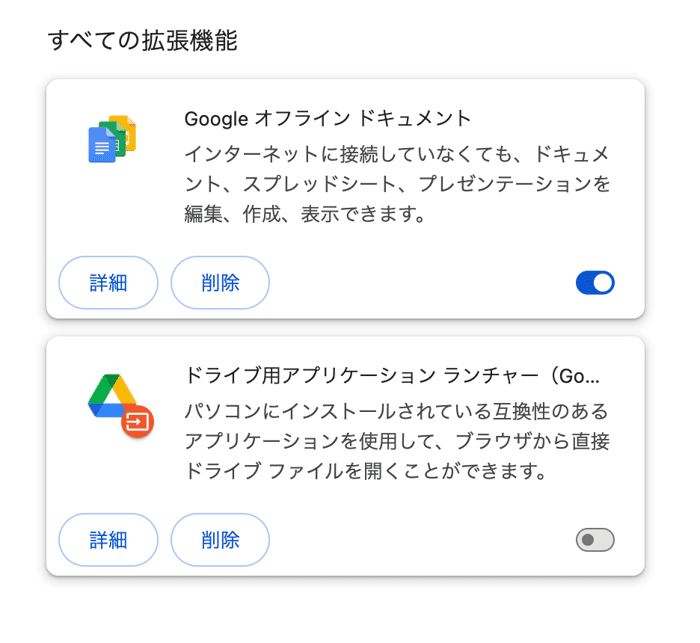Click the green-yellow-blue Drive triangle logo
Screen dimensions: 700x643
111,395
